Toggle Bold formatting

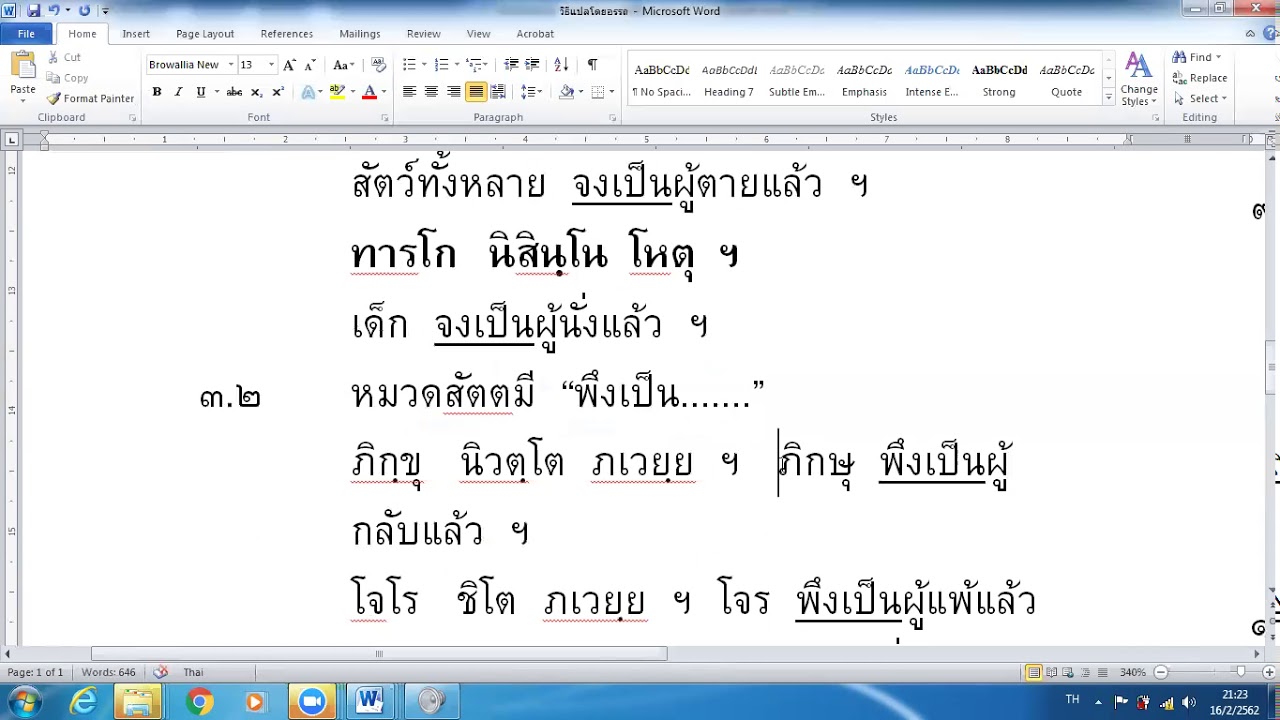tap(157, 92)
